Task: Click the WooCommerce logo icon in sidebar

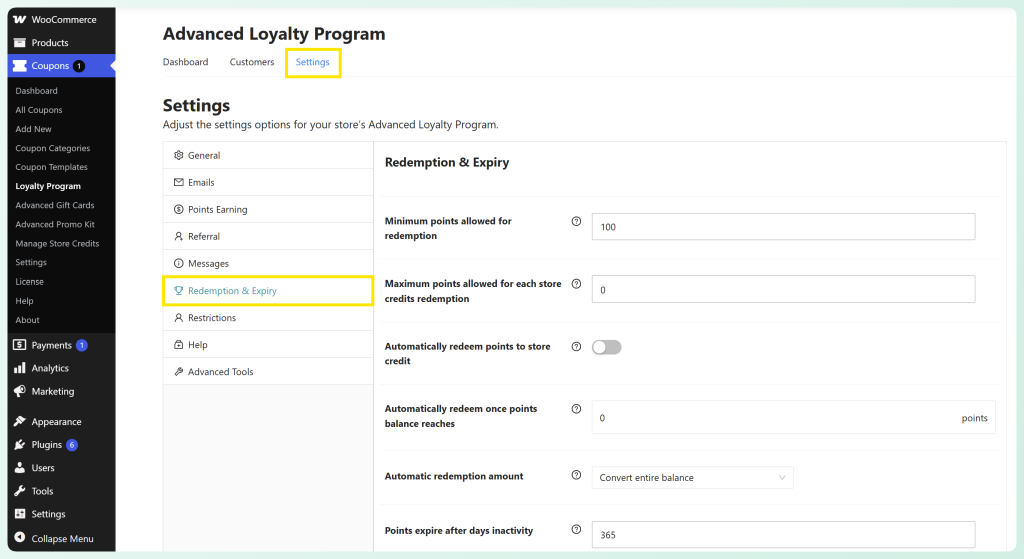Action: click(20, 20)
